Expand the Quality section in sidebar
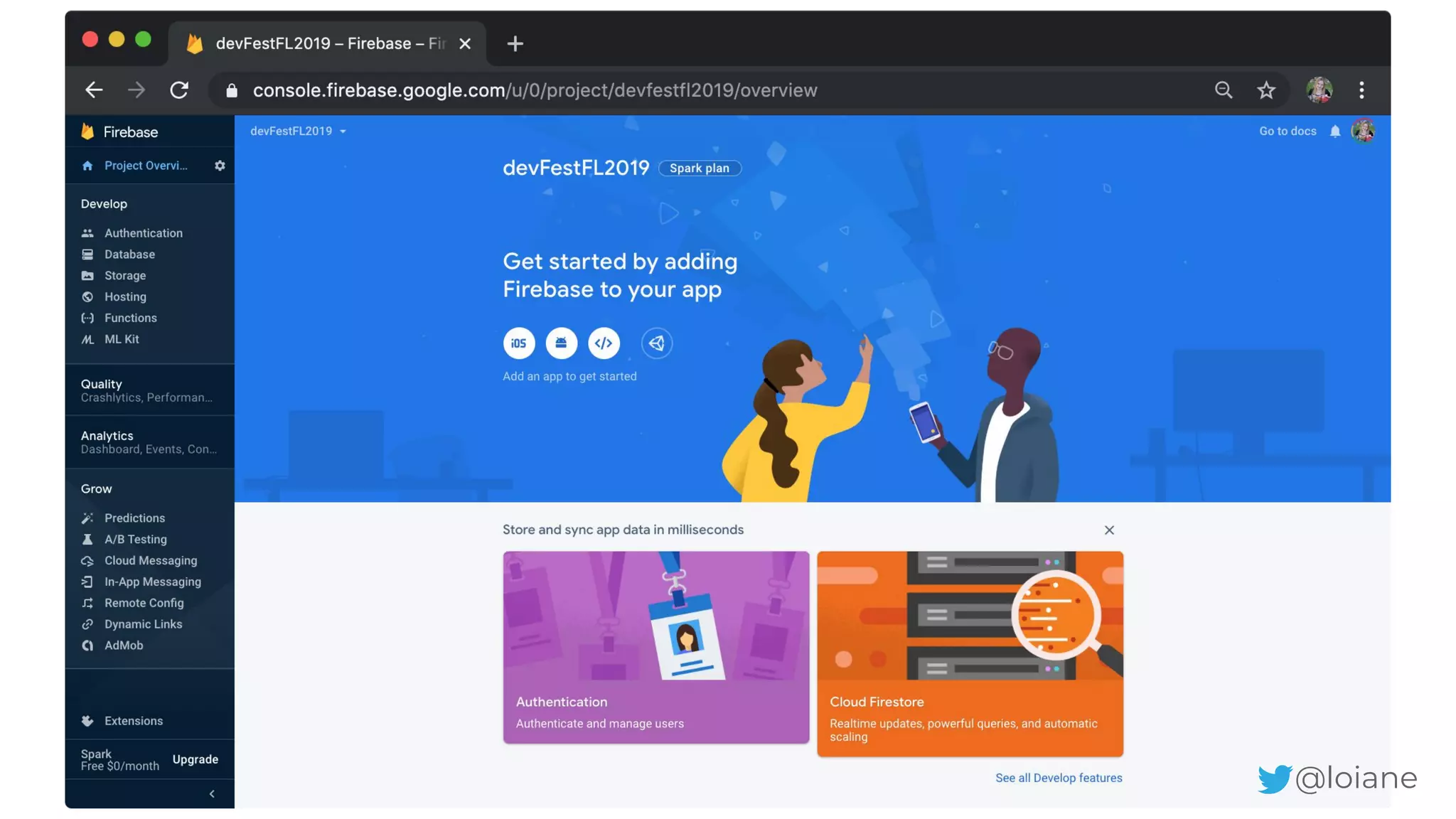1456x819 pixels. pyautogui.click(x=149, y=390)
